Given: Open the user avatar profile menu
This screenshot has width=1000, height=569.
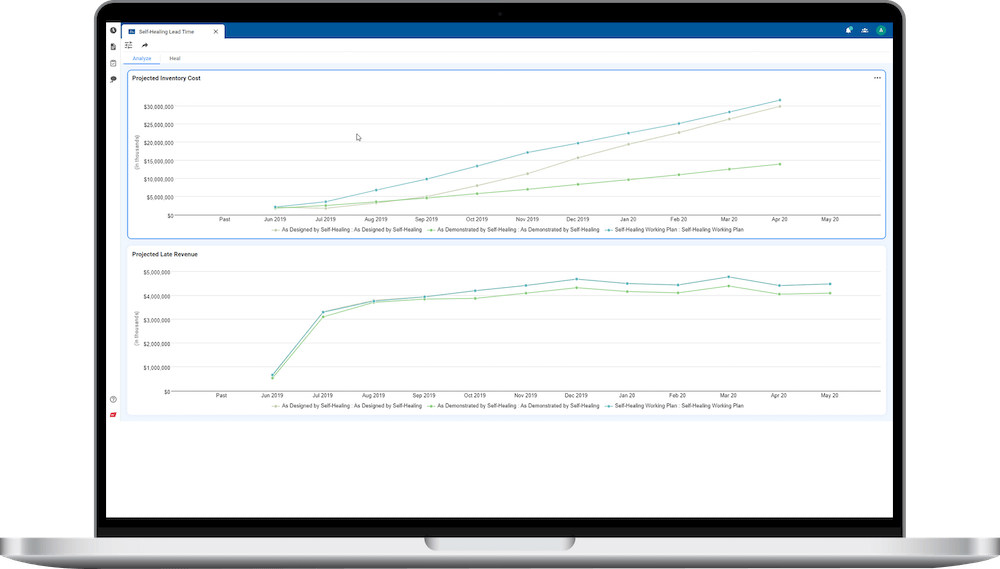Looking at the screenshot, I should (881, 31).
